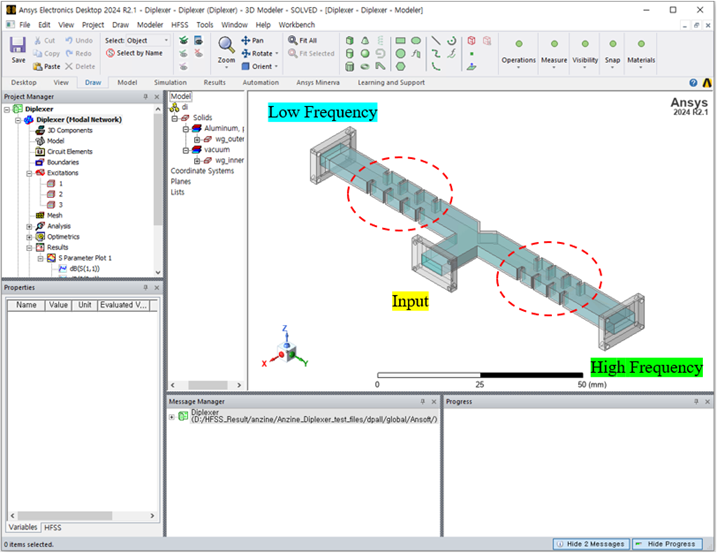
Task: Draw a straight line
Action: 436,41
